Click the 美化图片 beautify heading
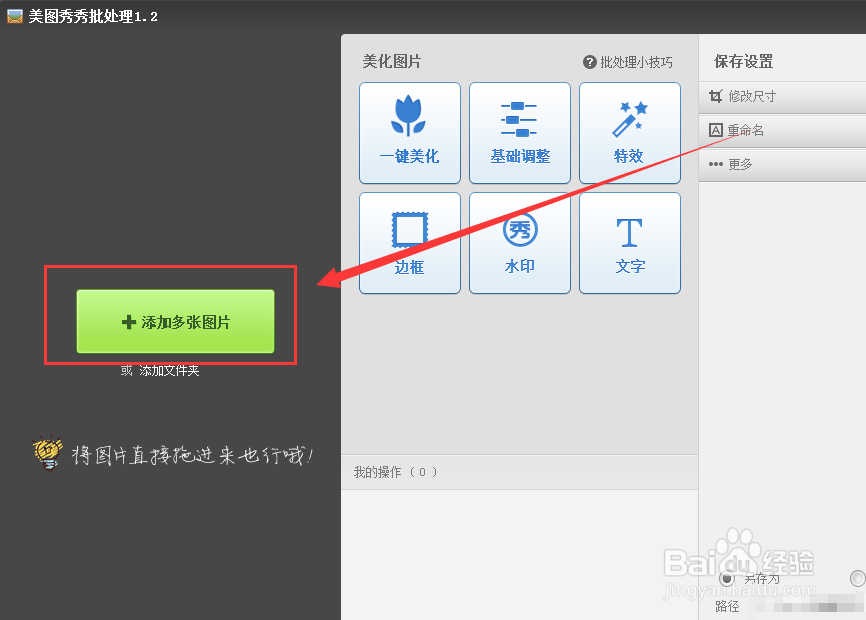This screenshot has width=866, height=620. (x=392, y=61)
